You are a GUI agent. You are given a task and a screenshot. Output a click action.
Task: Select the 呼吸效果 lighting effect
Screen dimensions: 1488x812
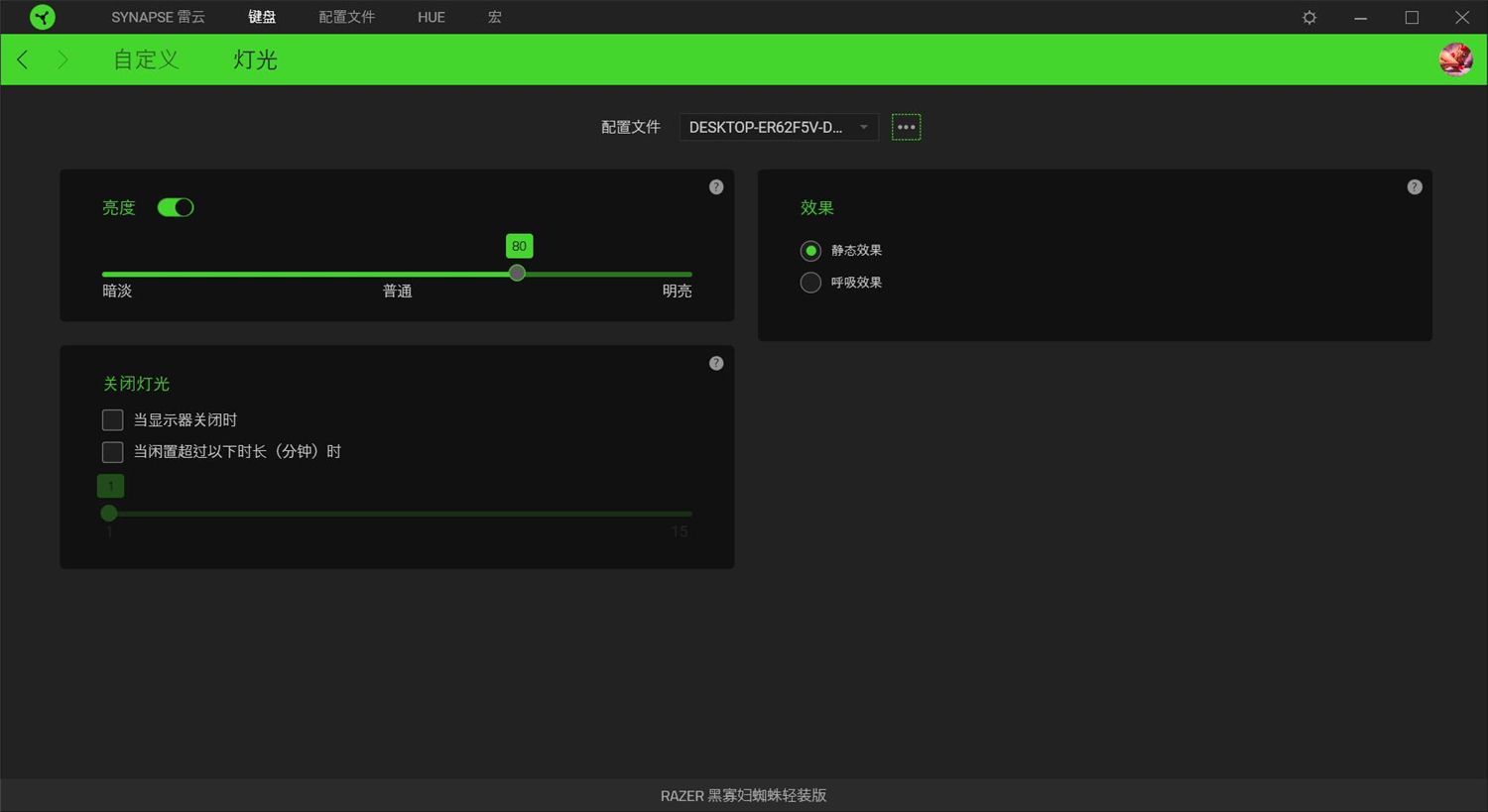[x=810, y=283]
